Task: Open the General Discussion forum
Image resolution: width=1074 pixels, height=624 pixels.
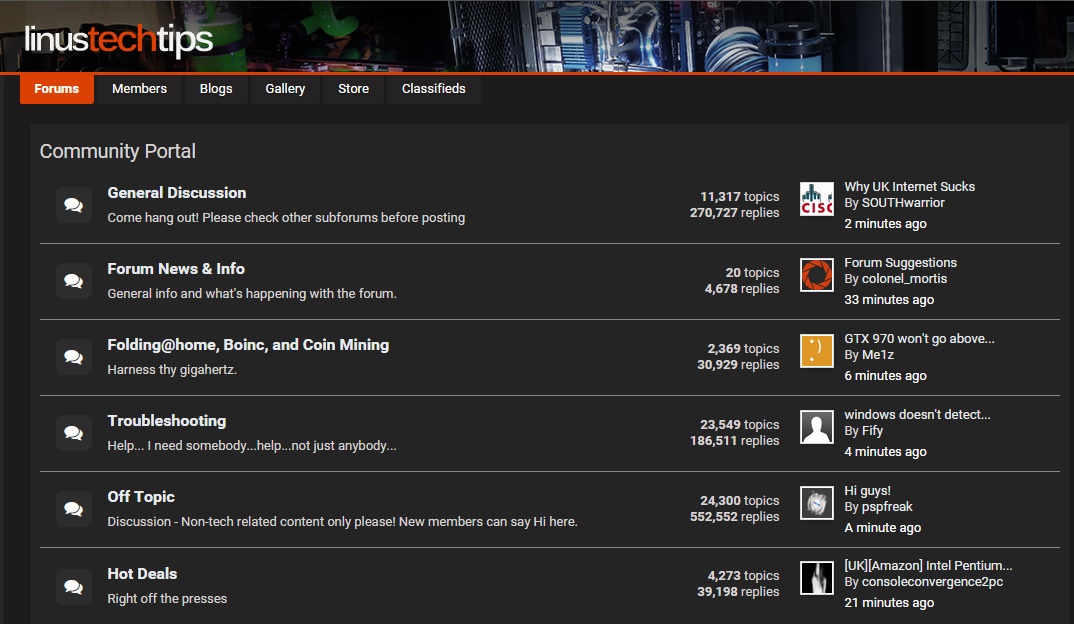Action: [177, 193]
